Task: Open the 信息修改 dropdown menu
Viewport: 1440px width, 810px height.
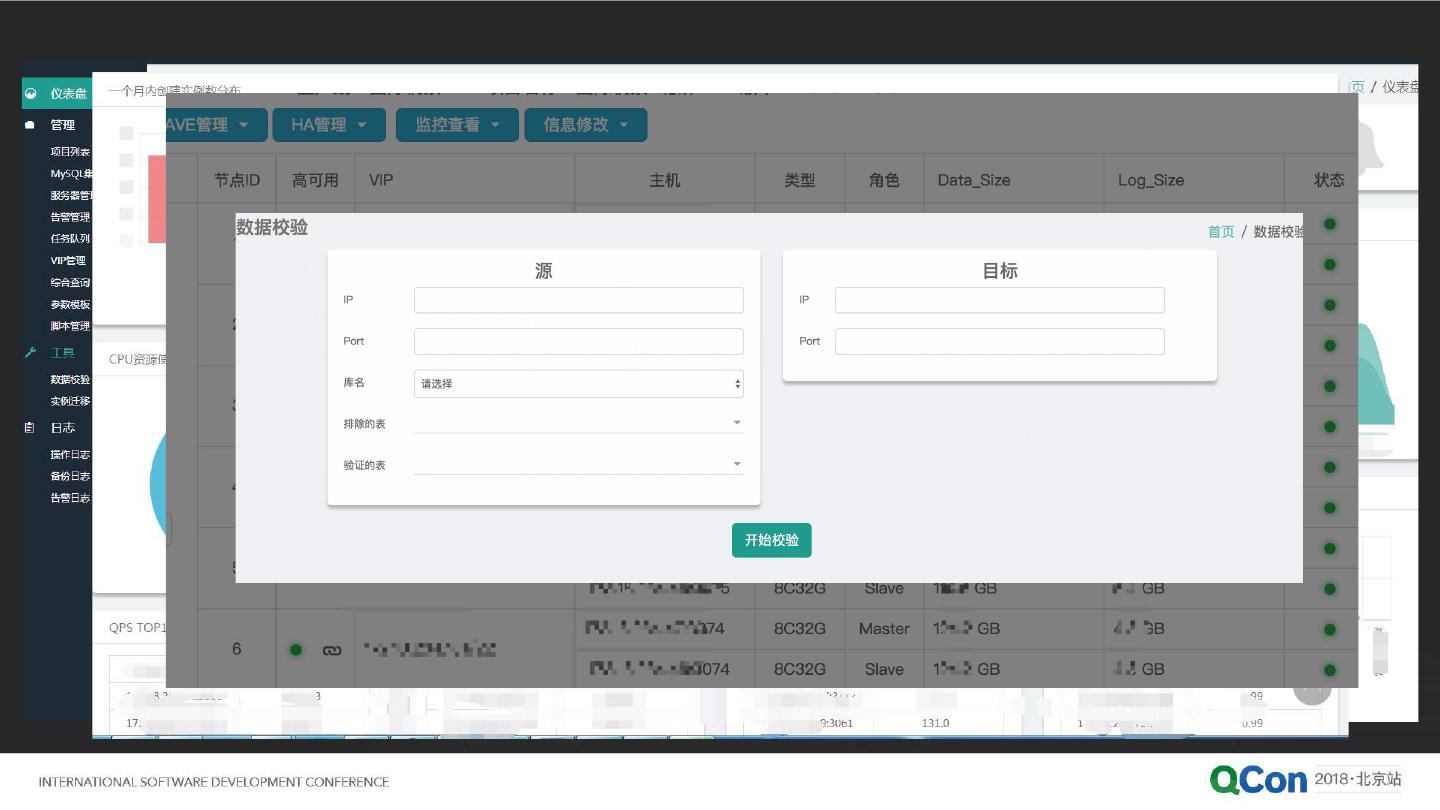Action: point(585,125)
